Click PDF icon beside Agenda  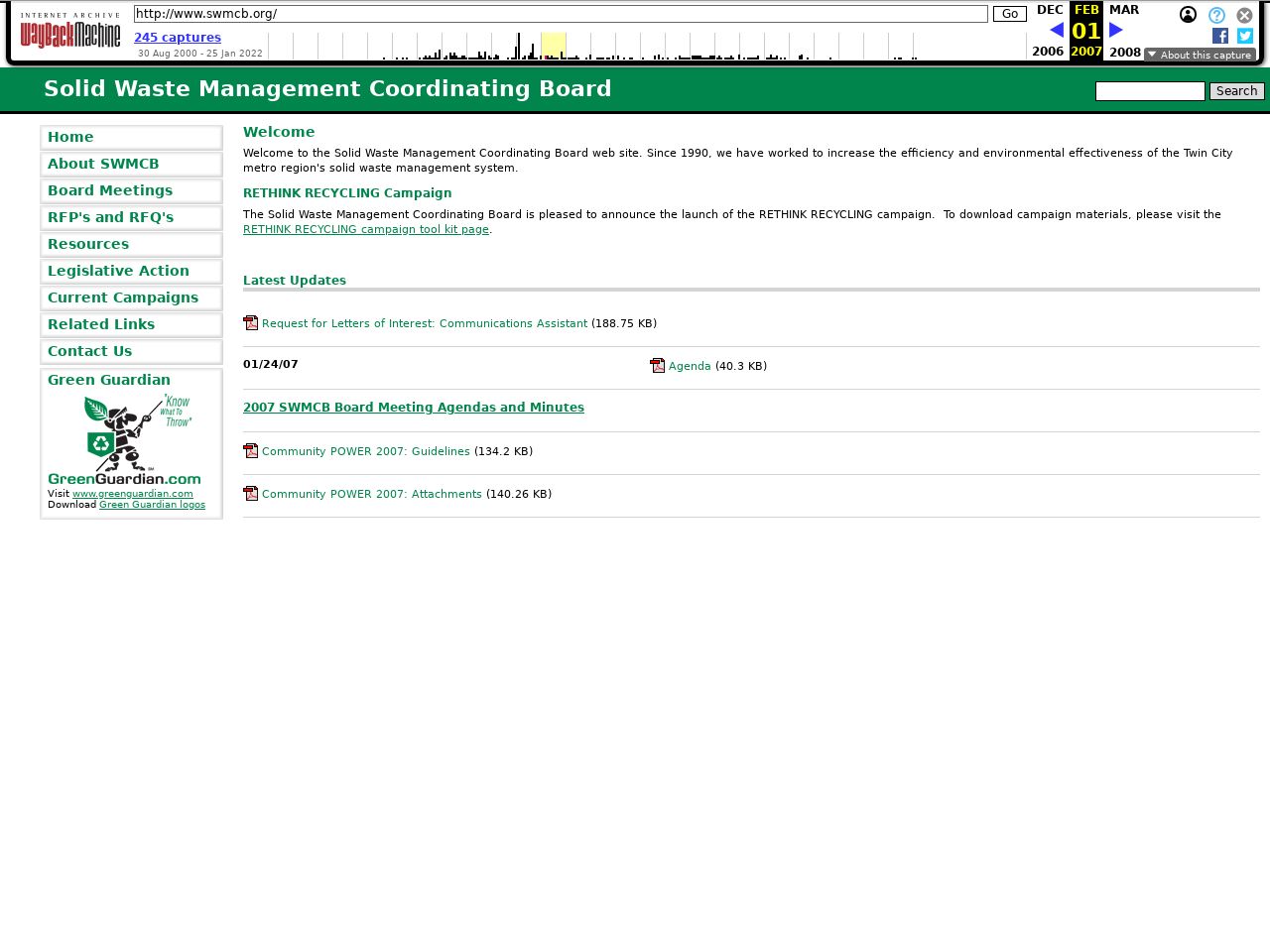[x=657, y=366]
